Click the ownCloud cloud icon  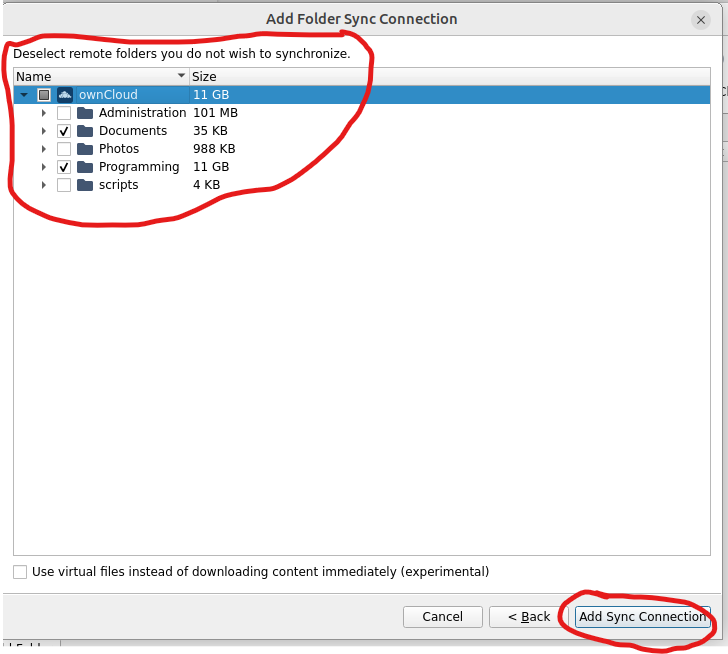coord(65,95)
